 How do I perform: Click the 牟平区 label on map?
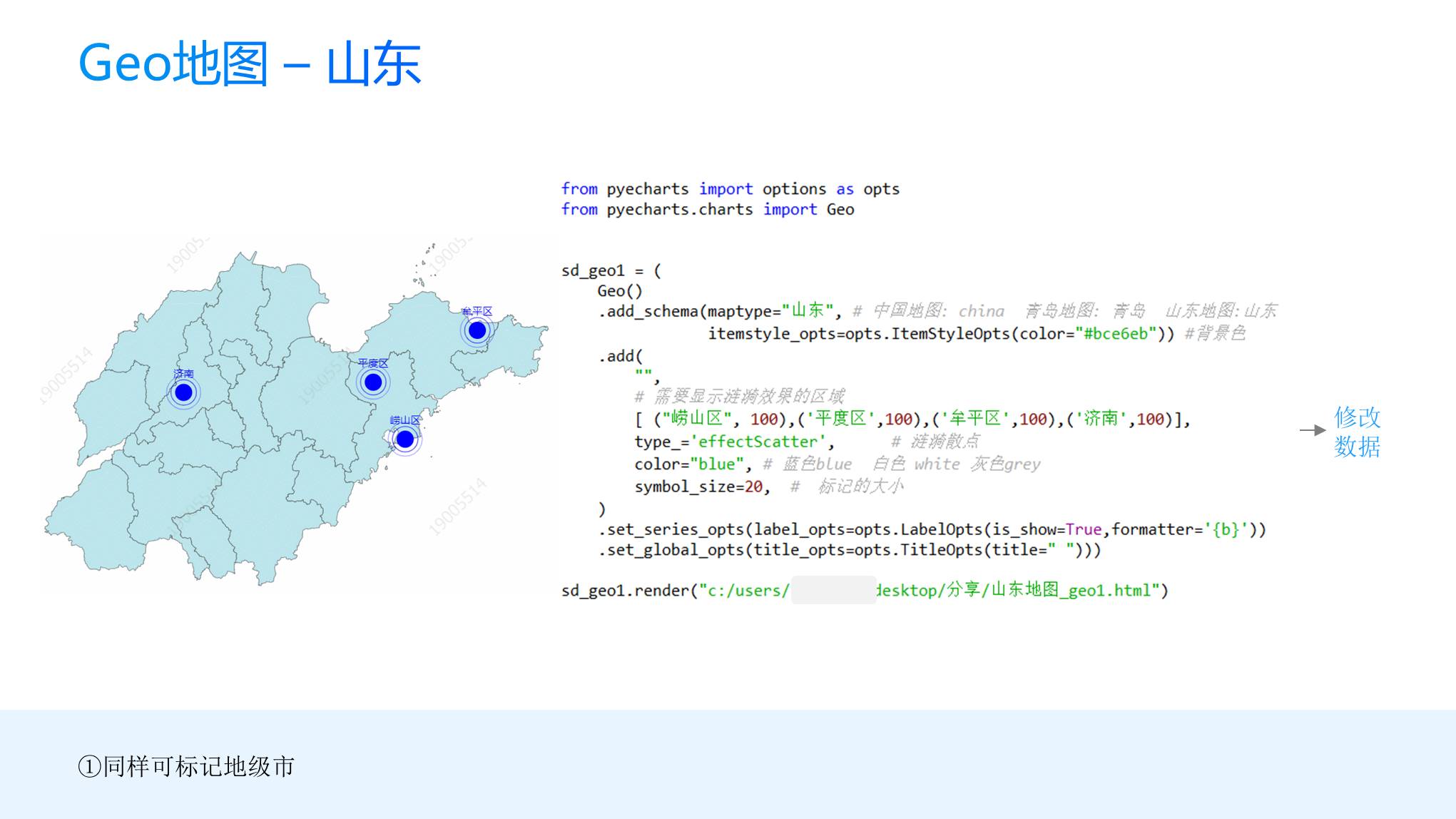point(477,311)
